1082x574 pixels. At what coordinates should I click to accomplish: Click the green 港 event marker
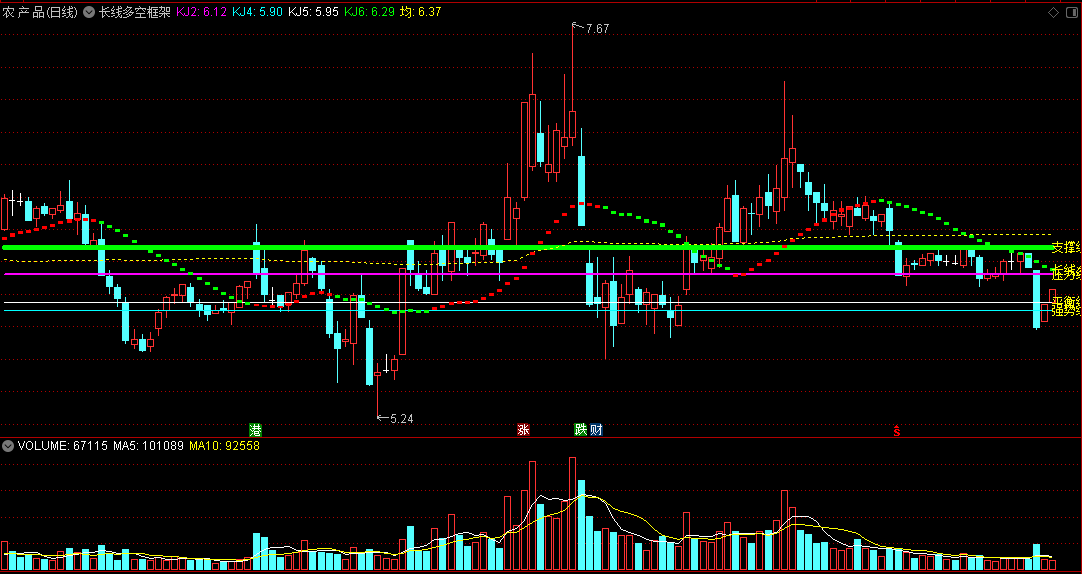click(255, 430)
